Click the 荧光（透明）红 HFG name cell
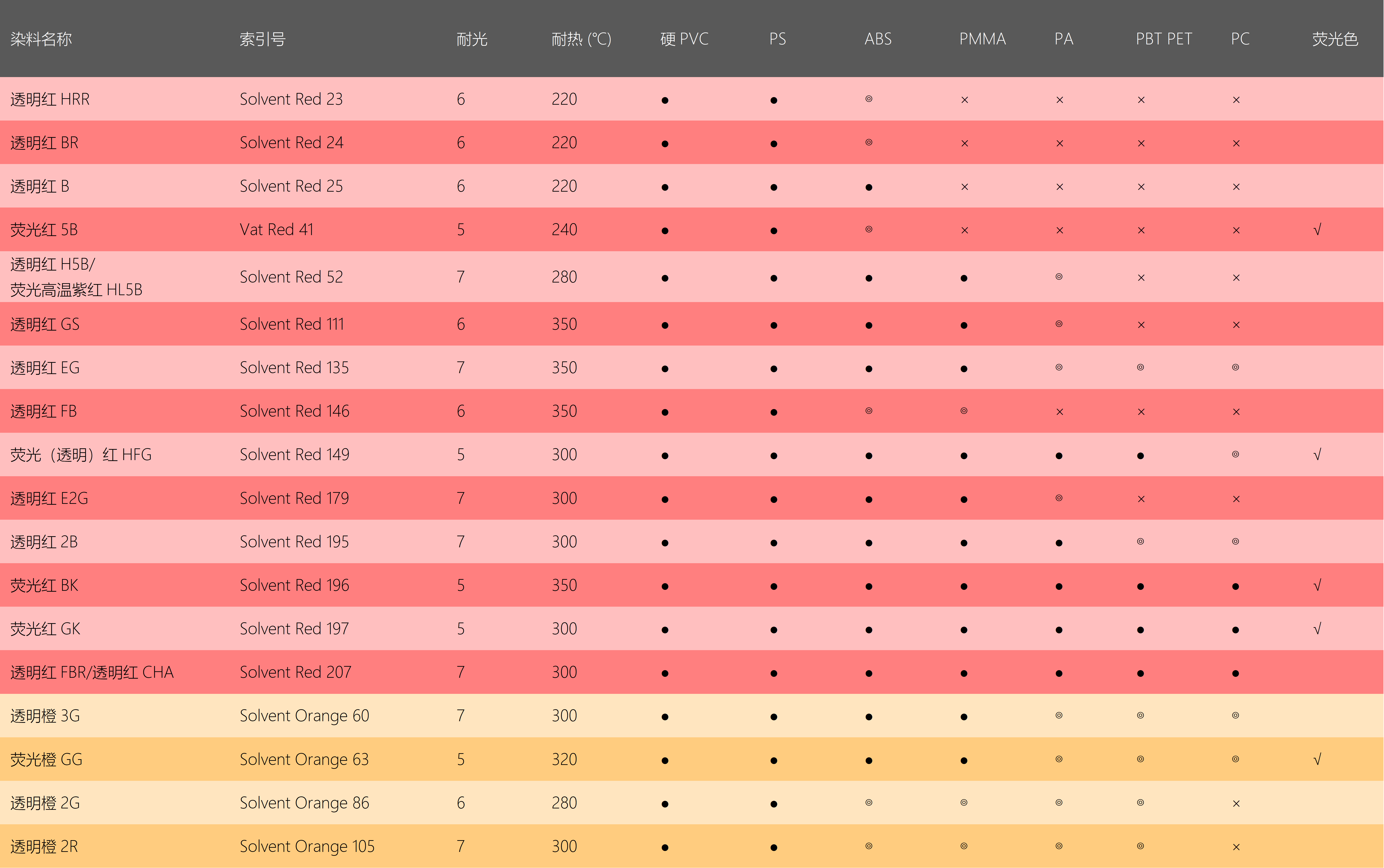The height and width of the screenshot is (868, 1384). 81,455
